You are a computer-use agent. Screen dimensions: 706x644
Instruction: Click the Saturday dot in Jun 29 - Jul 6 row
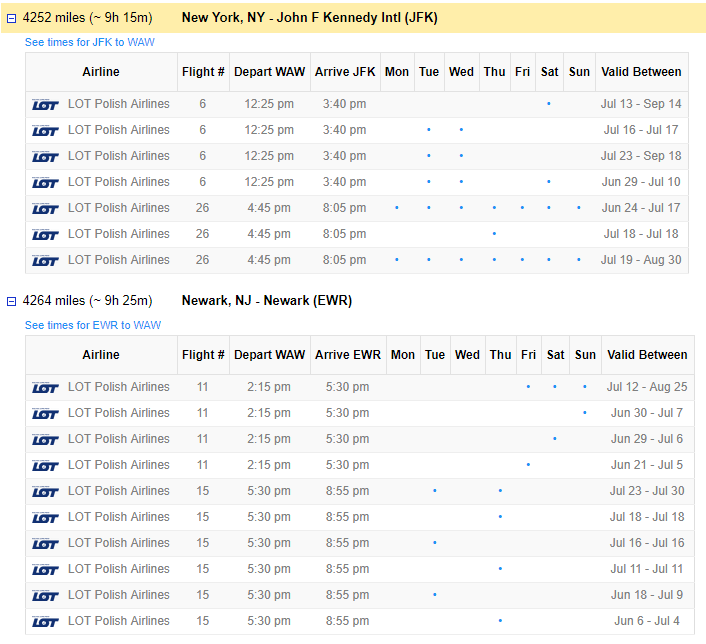(555, 439)
